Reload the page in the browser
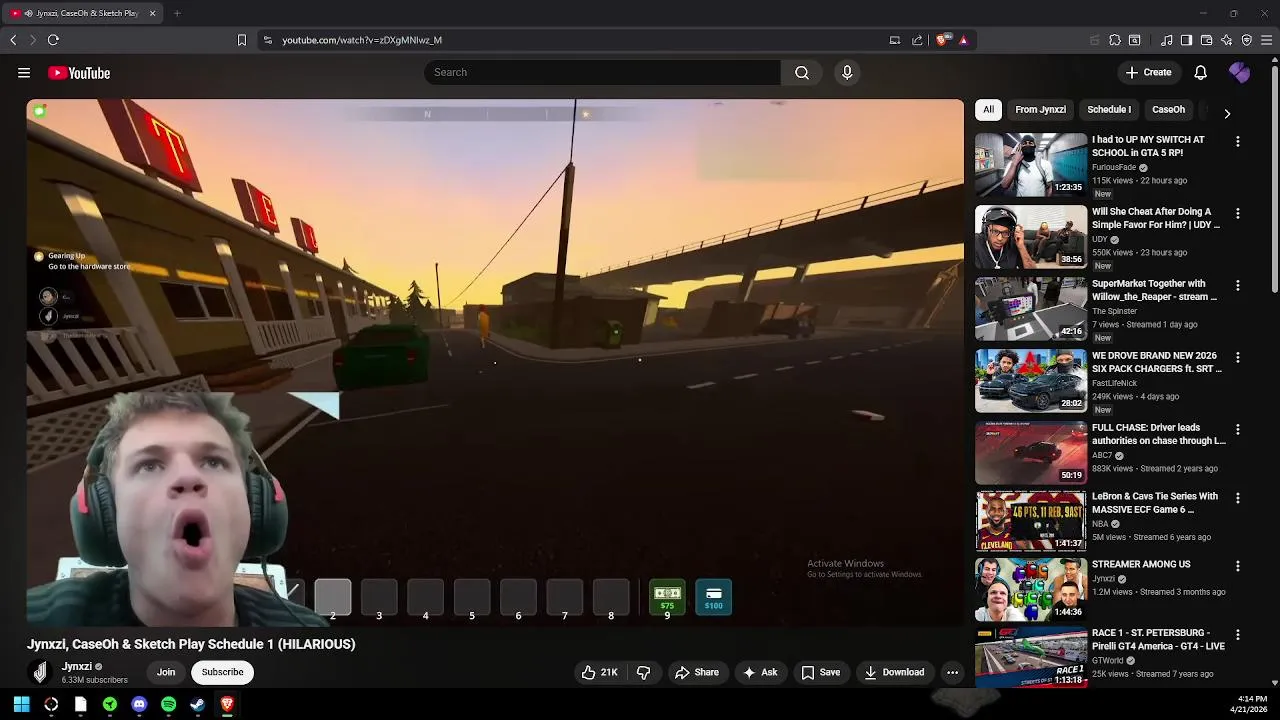This screenshot has width=1280, height=720. (53, 40)
